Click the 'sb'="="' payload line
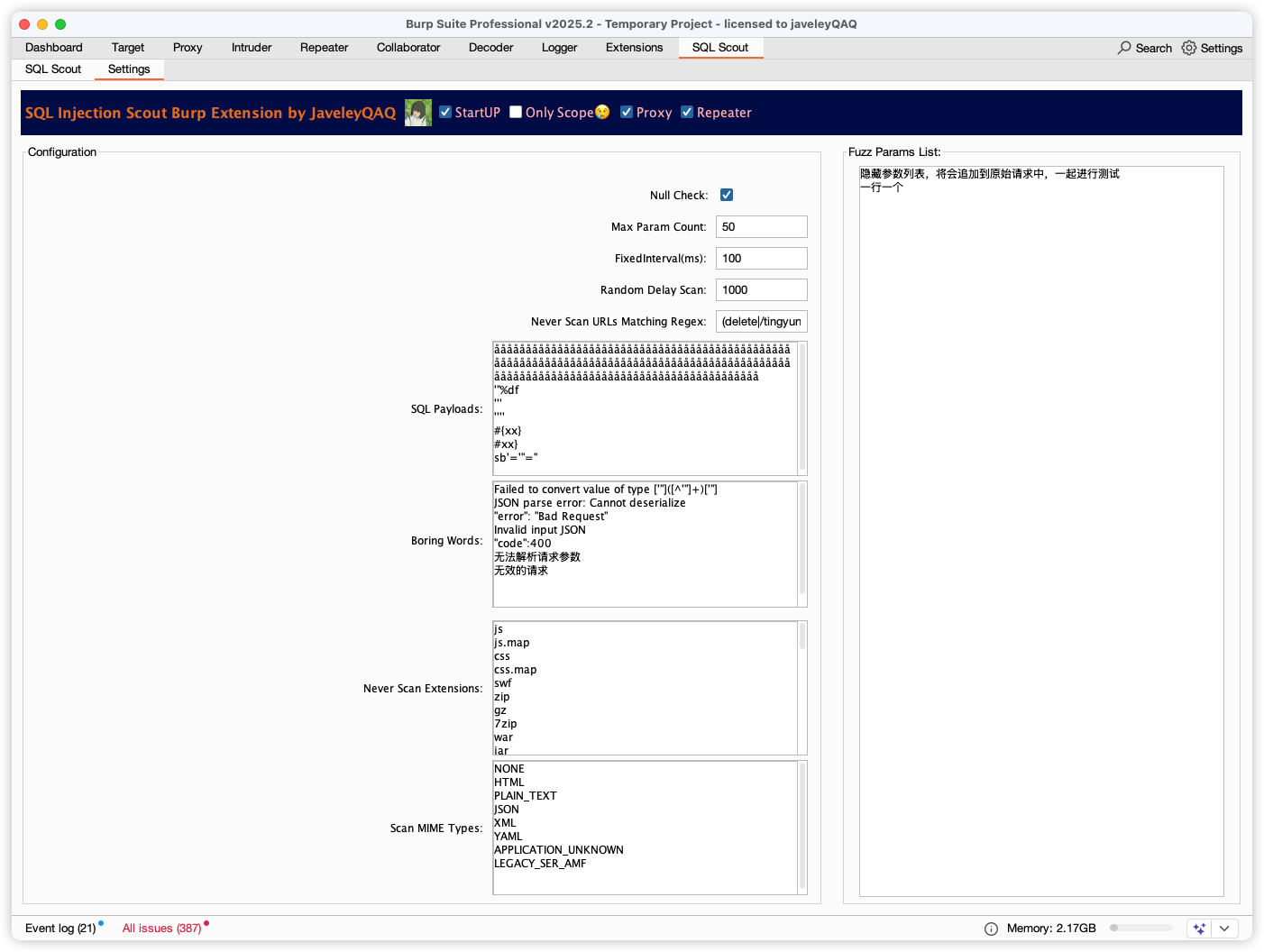The width and height of the screenshot is (1264, 952). pyautogui.click(x=516, y=458)
